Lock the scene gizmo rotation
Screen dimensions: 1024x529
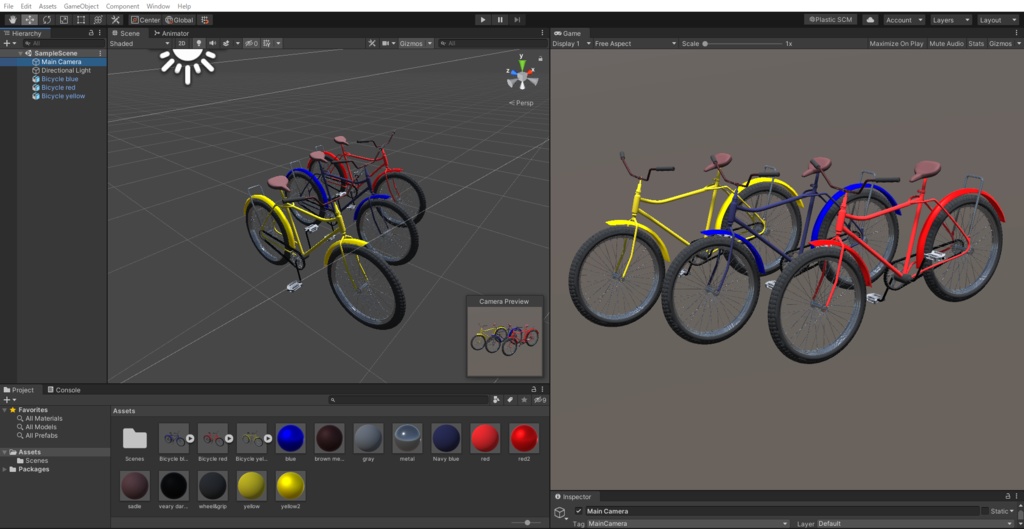[540, 59]
